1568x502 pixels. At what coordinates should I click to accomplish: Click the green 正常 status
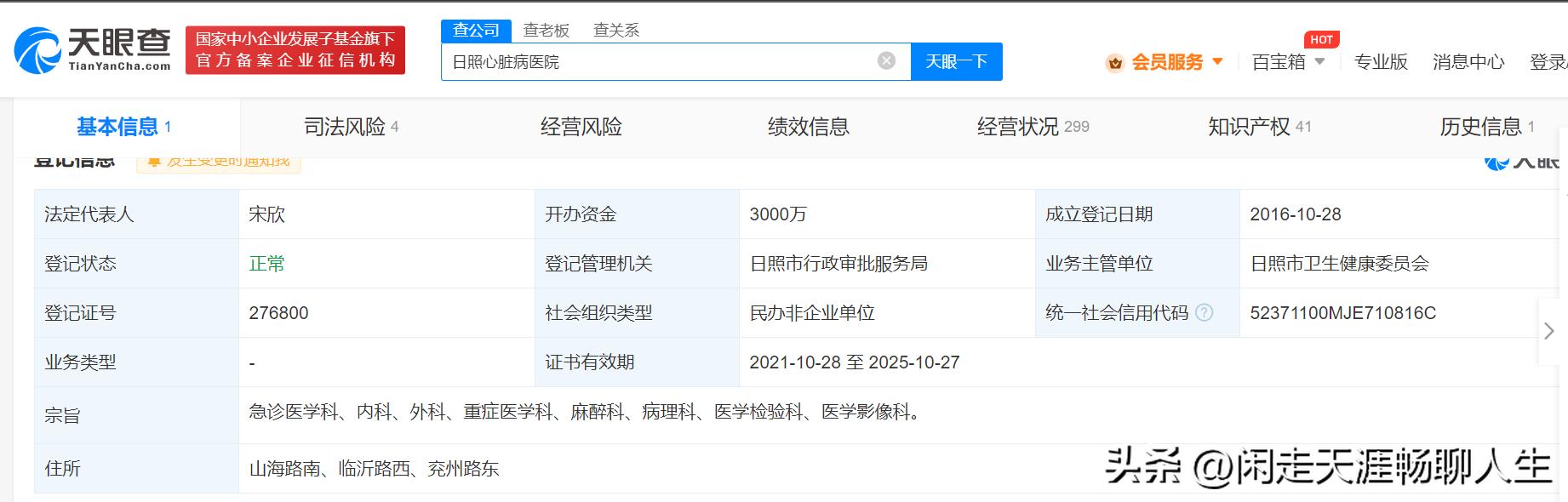(x=266, y=264)
